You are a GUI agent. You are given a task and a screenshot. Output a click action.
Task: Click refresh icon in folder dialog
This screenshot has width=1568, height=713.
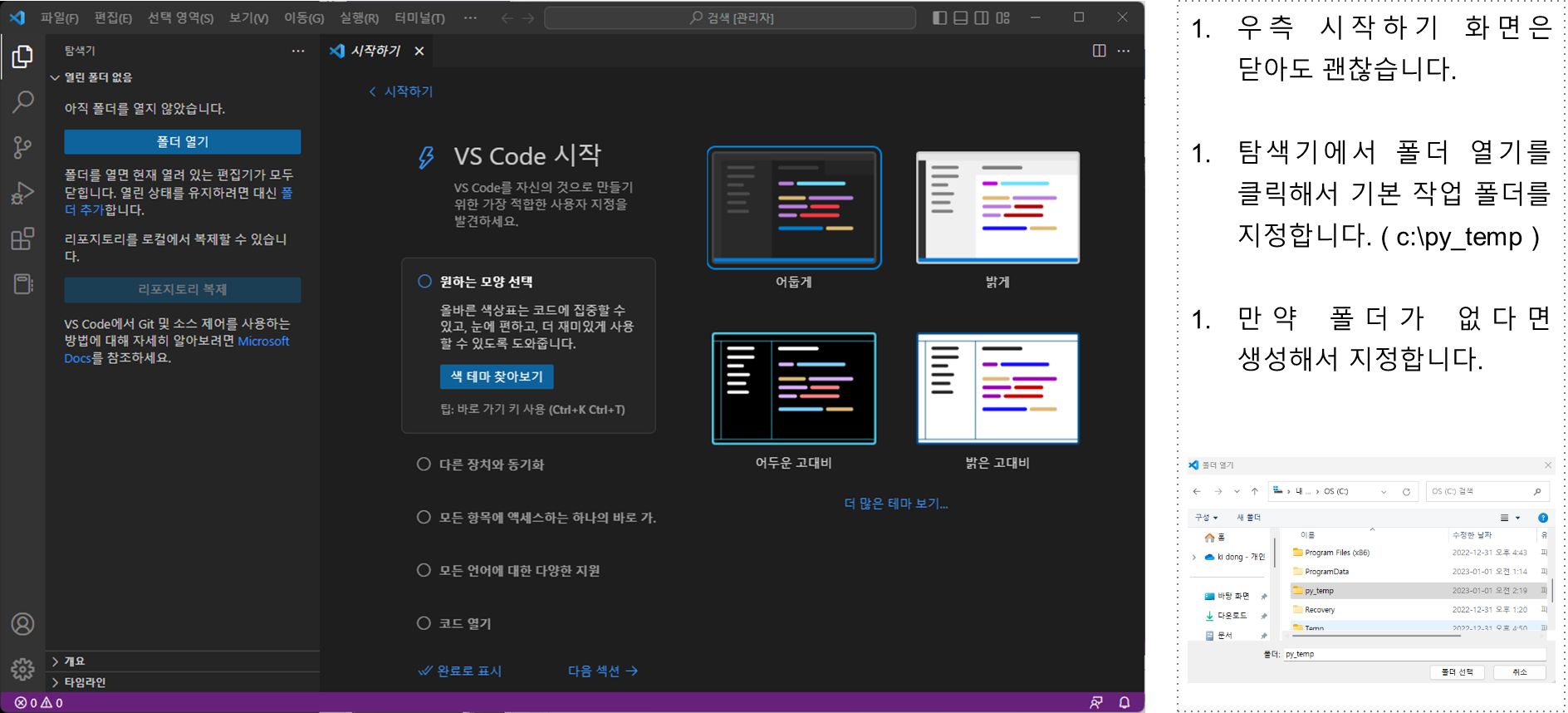tap(1406, 492)
